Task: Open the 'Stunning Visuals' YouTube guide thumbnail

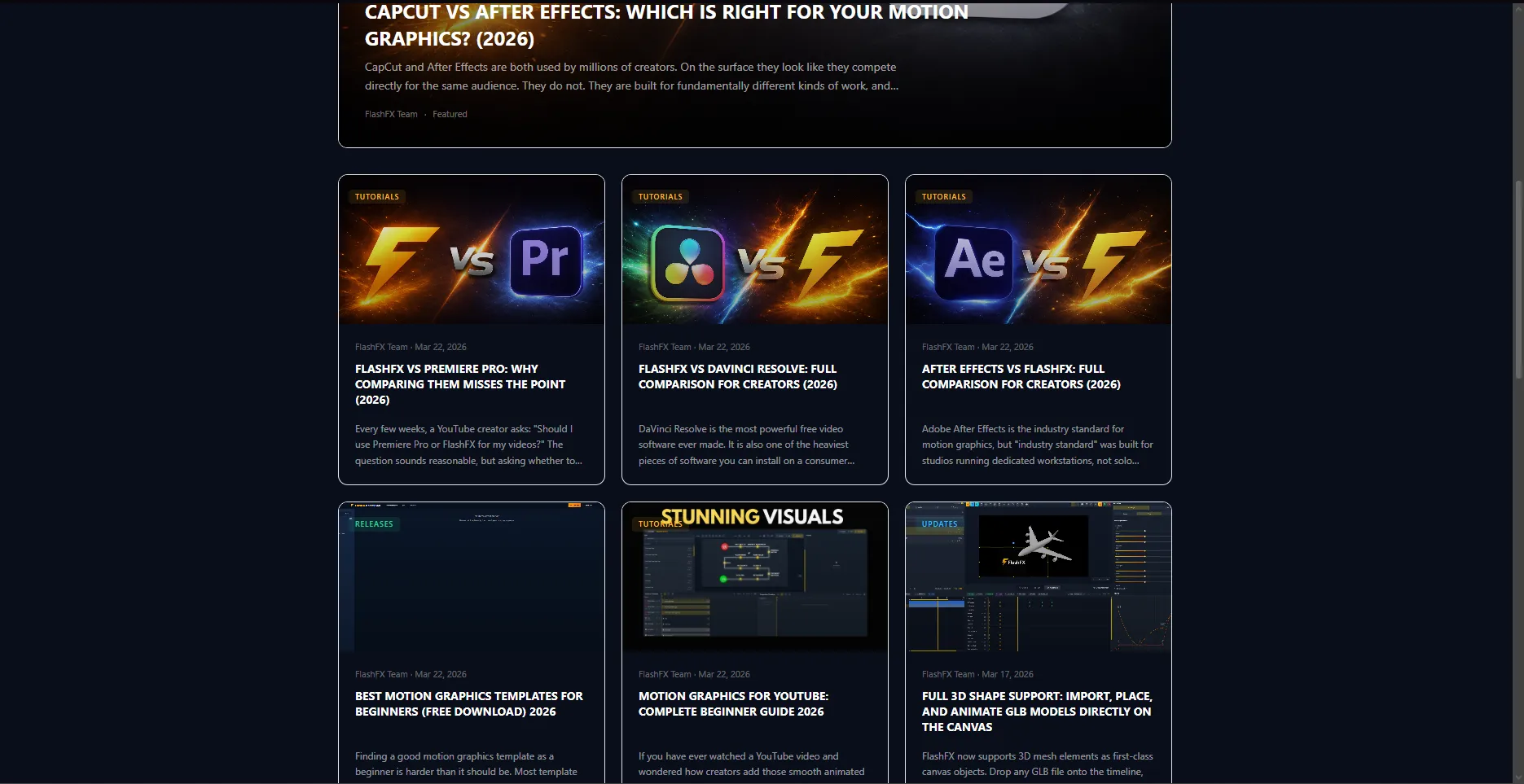Action: tap(755, 577)
